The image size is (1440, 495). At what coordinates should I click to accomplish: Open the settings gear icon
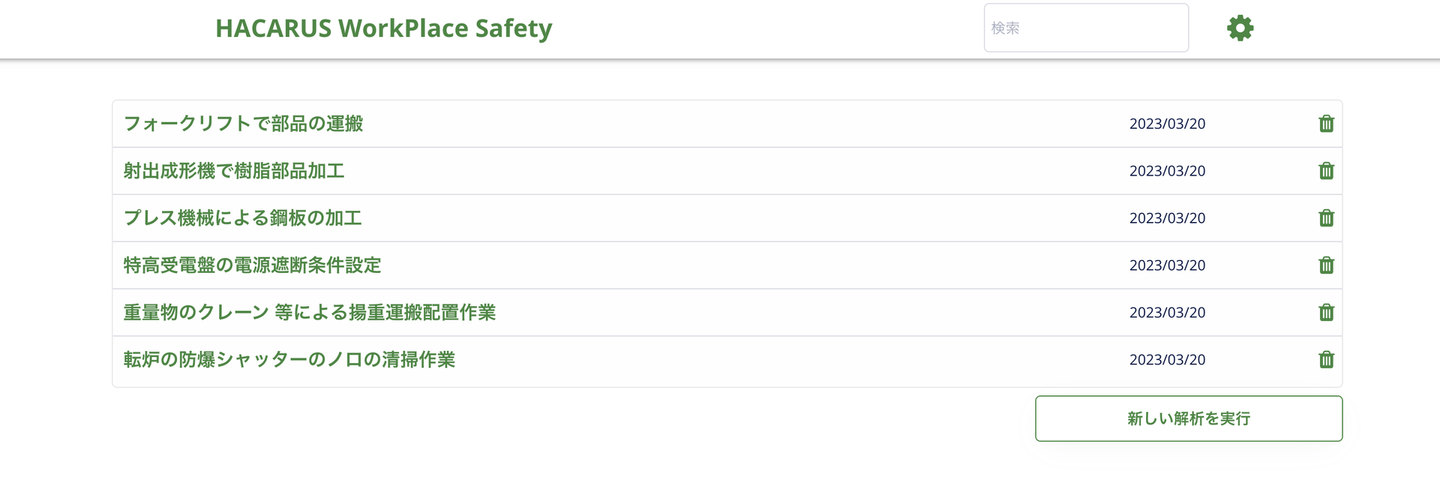pos(1240,28)
